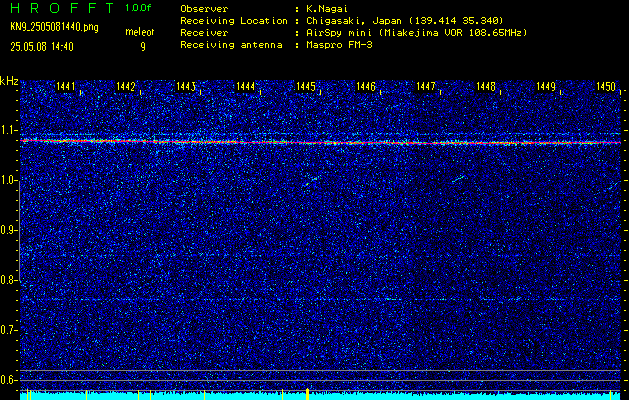Click the 1.0 kHz axis label
The height and width of the screenshot is (400, 629).
point(7,181)
